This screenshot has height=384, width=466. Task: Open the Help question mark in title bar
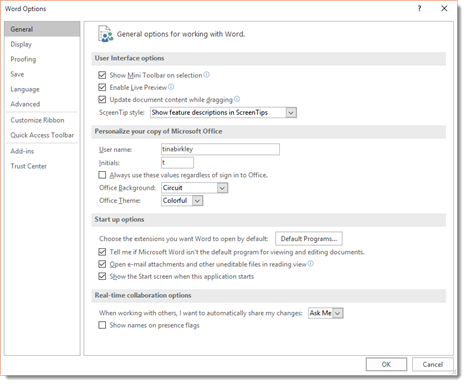click(419, 8)
